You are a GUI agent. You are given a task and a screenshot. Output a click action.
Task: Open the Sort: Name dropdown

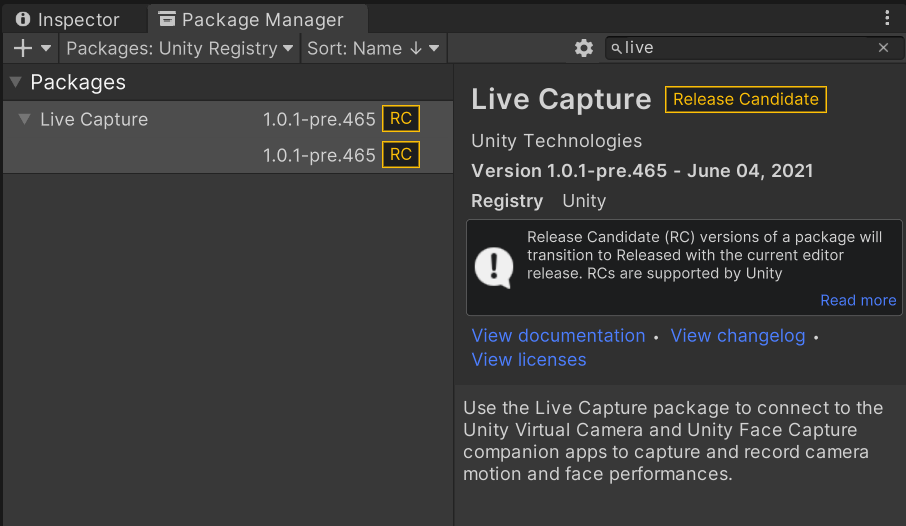pyautogui.click(x=373, y=48)
